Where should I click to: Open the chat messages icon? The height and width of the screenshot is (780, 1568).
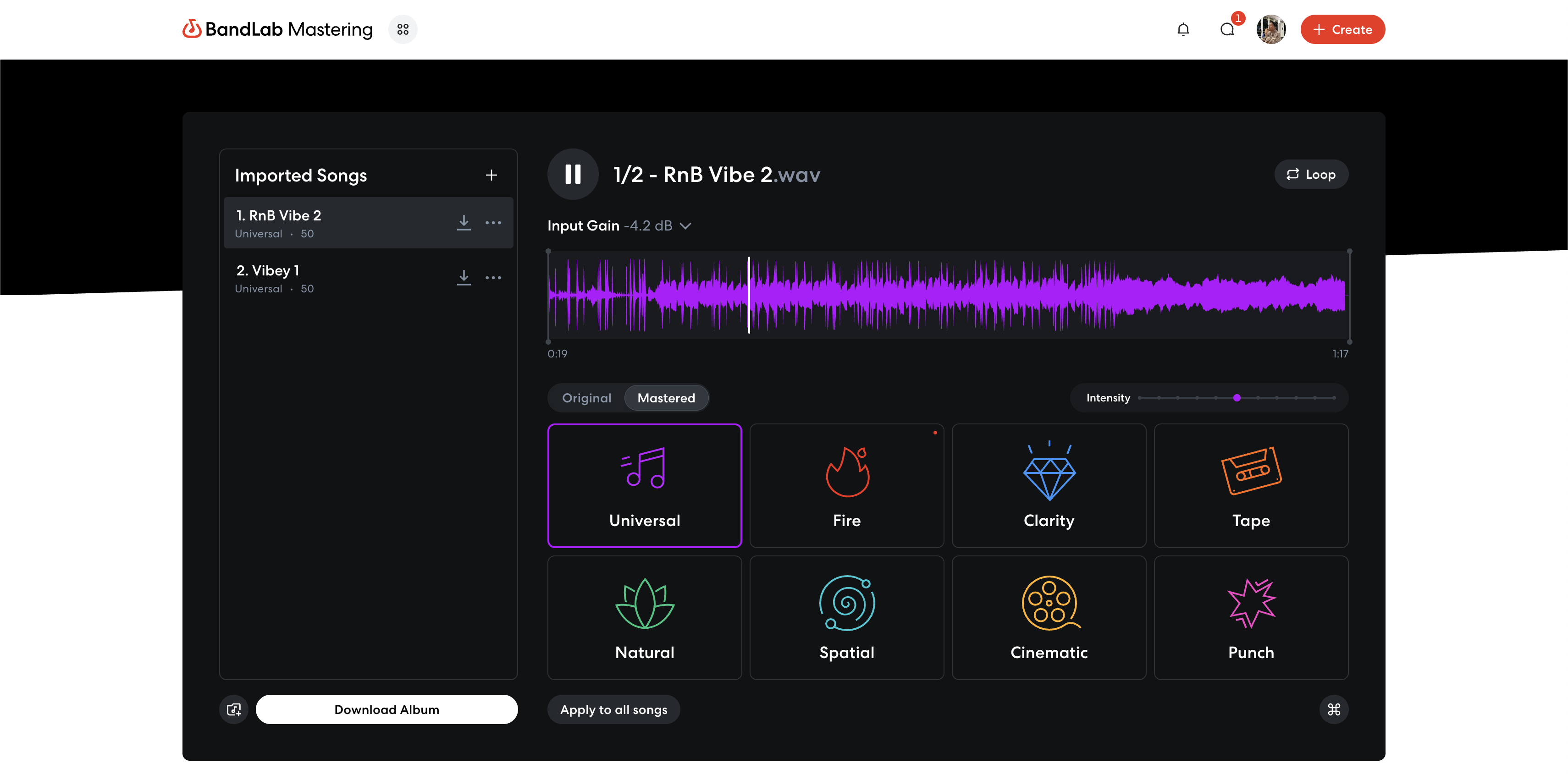pos(1227,29)
